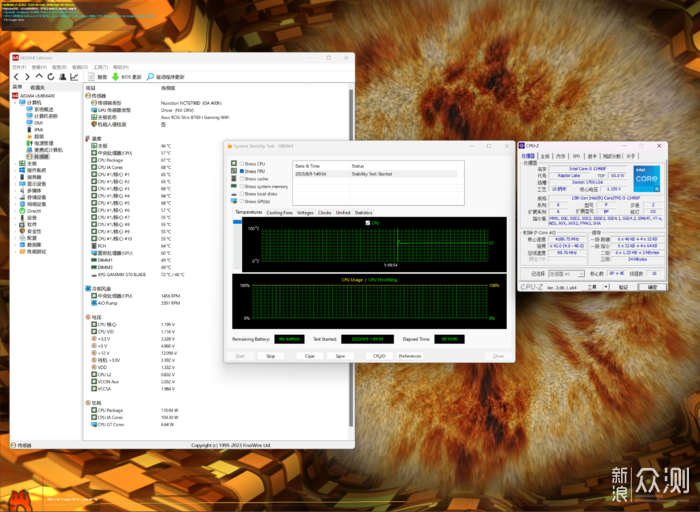Switch to Cooling Fans tab
700x512 pixels.
tap(279, 212)
